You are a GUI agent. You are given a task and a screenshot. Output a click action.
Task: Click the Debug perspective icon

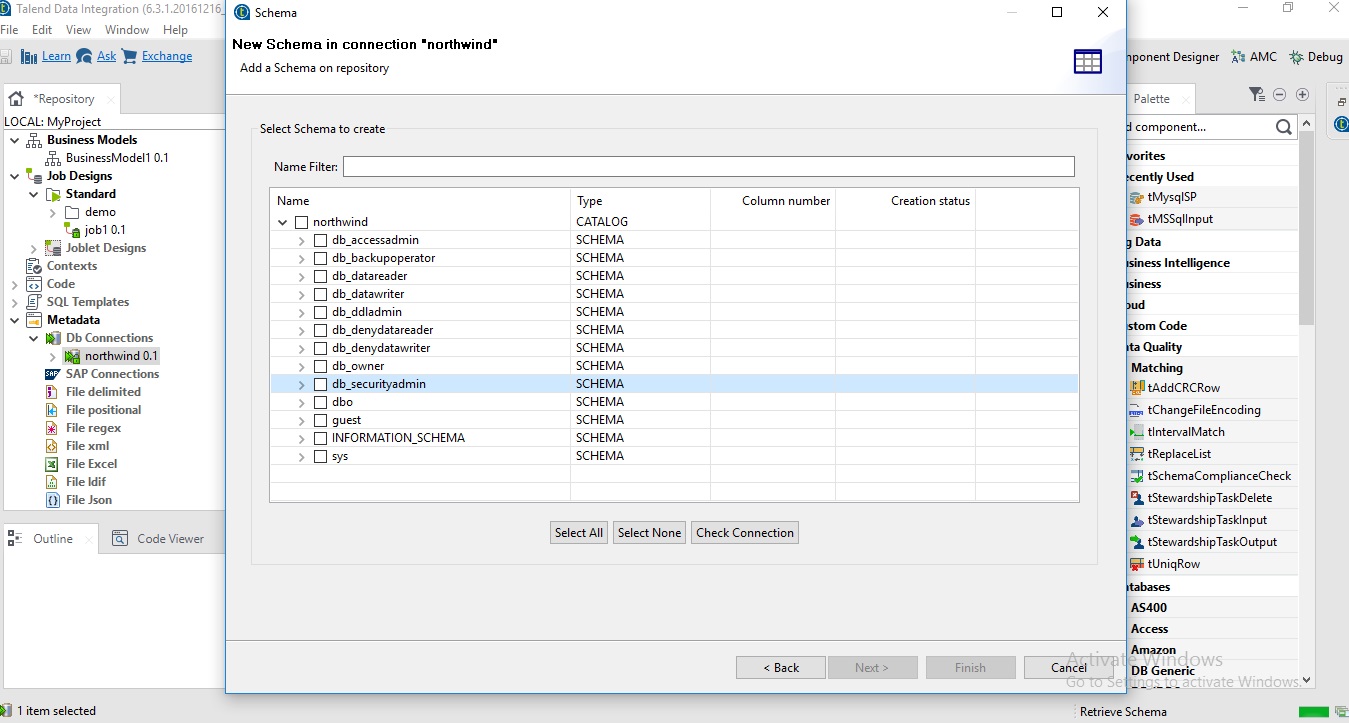pos(1297,57)
